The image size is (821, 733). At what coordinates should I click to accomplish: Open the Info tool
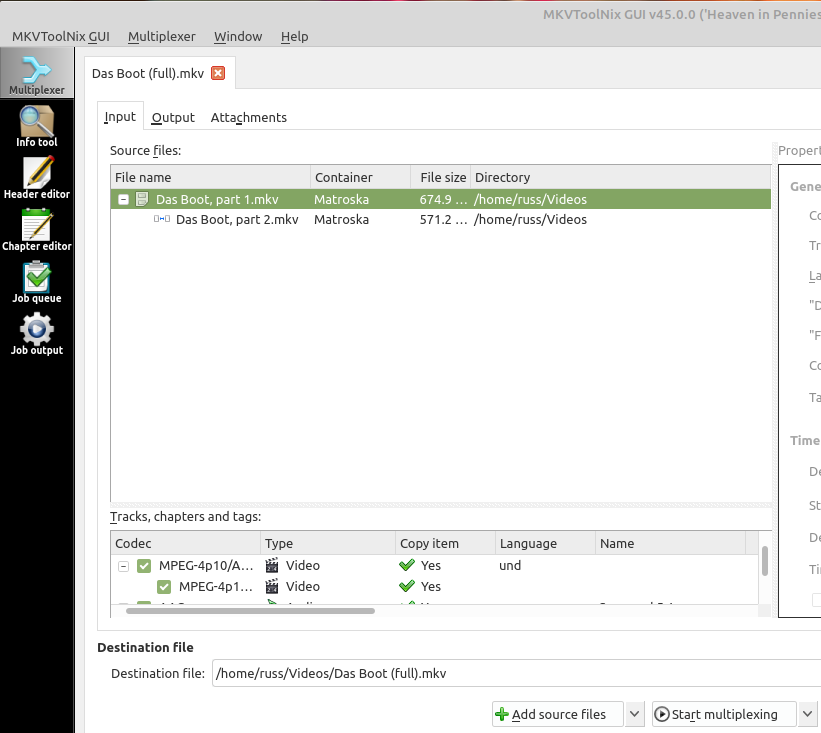point(37,127)
